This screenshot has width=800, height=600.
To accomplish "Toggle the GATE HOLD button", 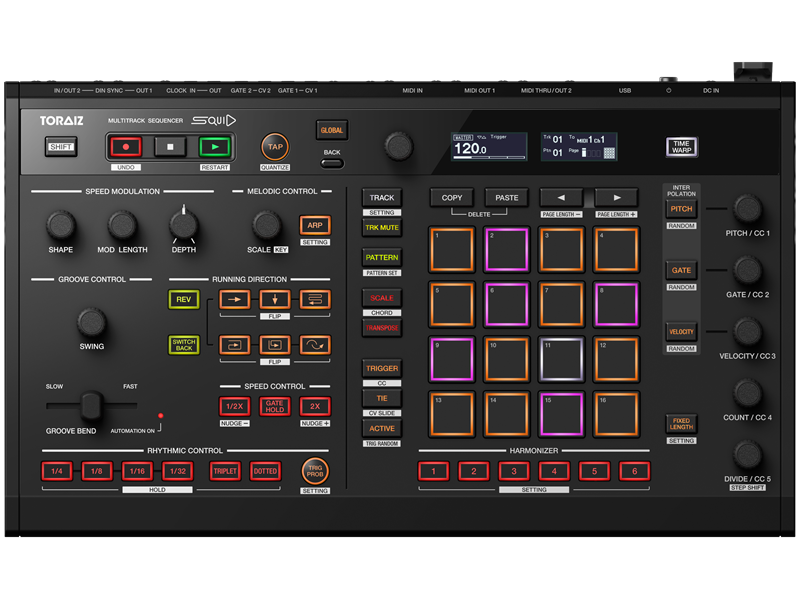I will pos(274,407).
